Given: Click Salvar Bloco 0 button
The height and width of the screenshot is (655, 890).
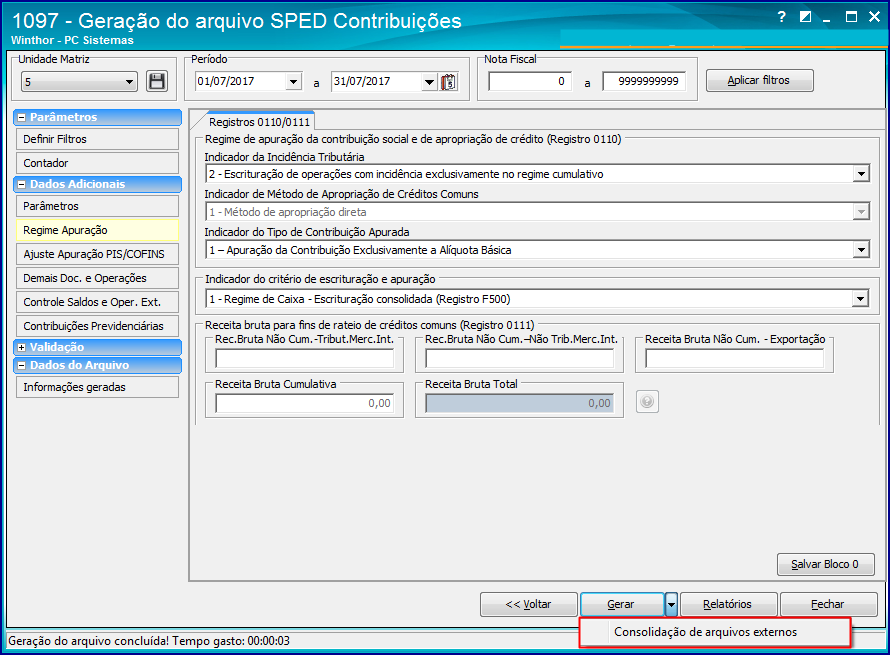Looking at the screenshot, I should [x=825, y=564].
